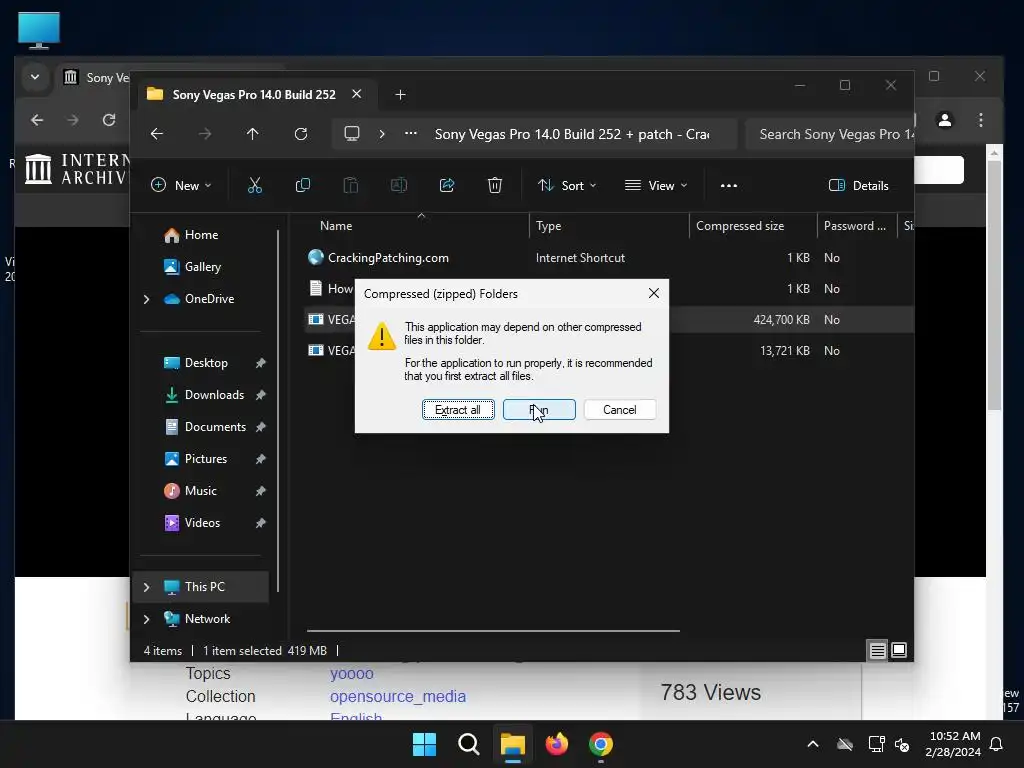This screenshot has width=1024, height=768.
Task: Open opensource_media collection link
Action: (398, 696)
